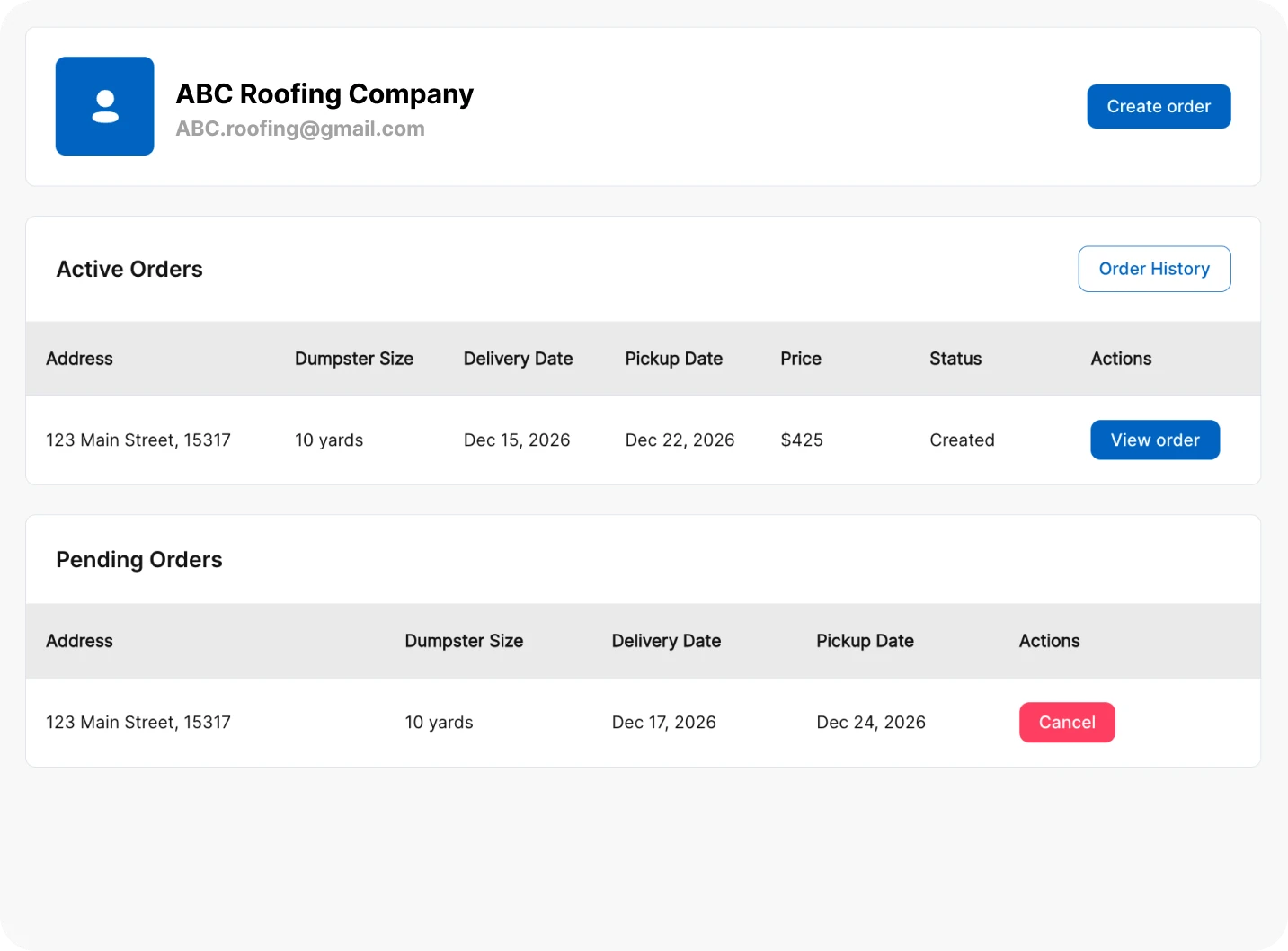Click the blue user avatar icon
Image resolution: width=1288 pixels, height=951 pixels.
point(104,106)
